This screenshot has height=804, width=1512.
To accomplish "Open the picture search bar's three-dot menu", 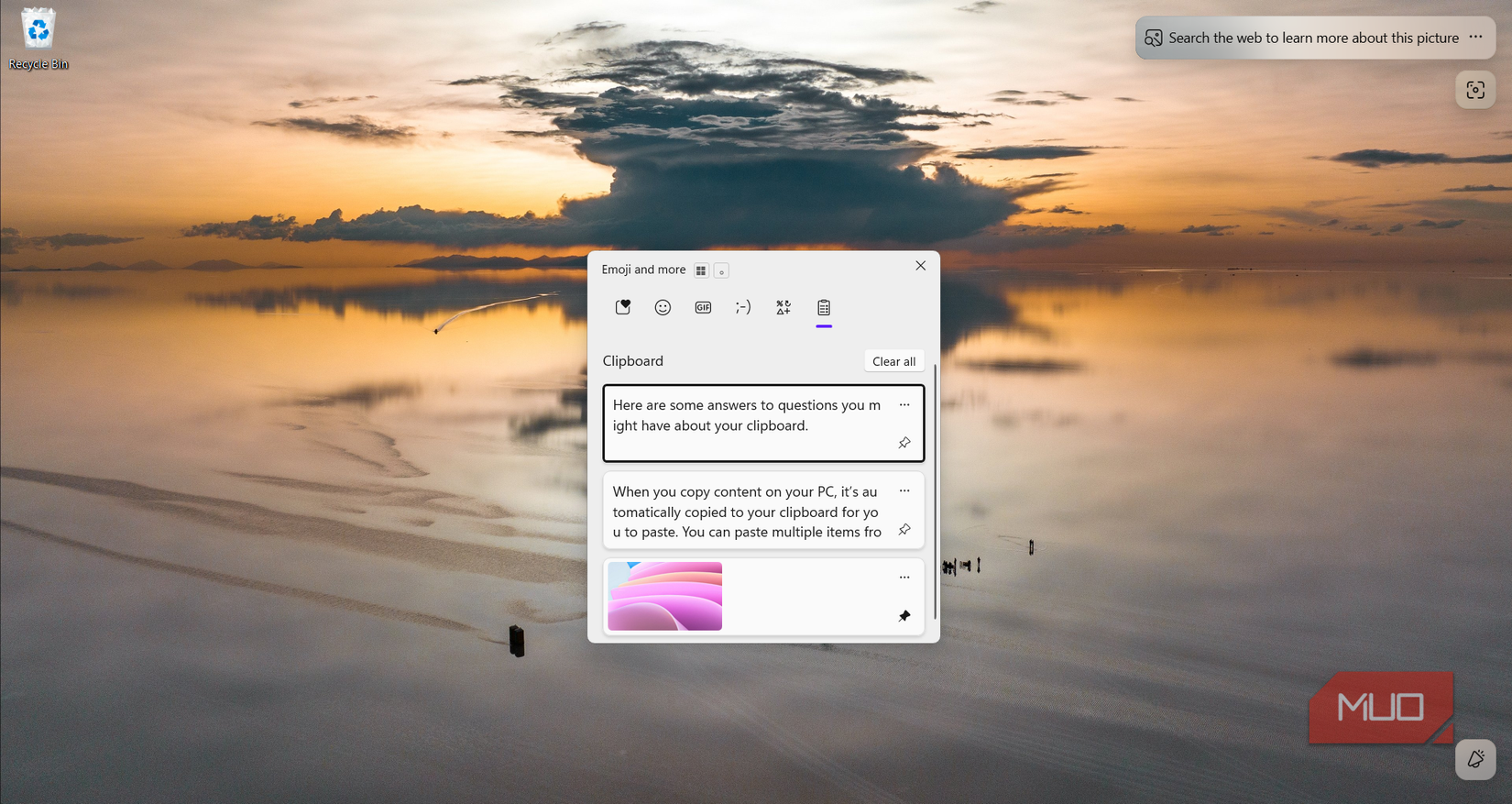I will (1475, 37).
